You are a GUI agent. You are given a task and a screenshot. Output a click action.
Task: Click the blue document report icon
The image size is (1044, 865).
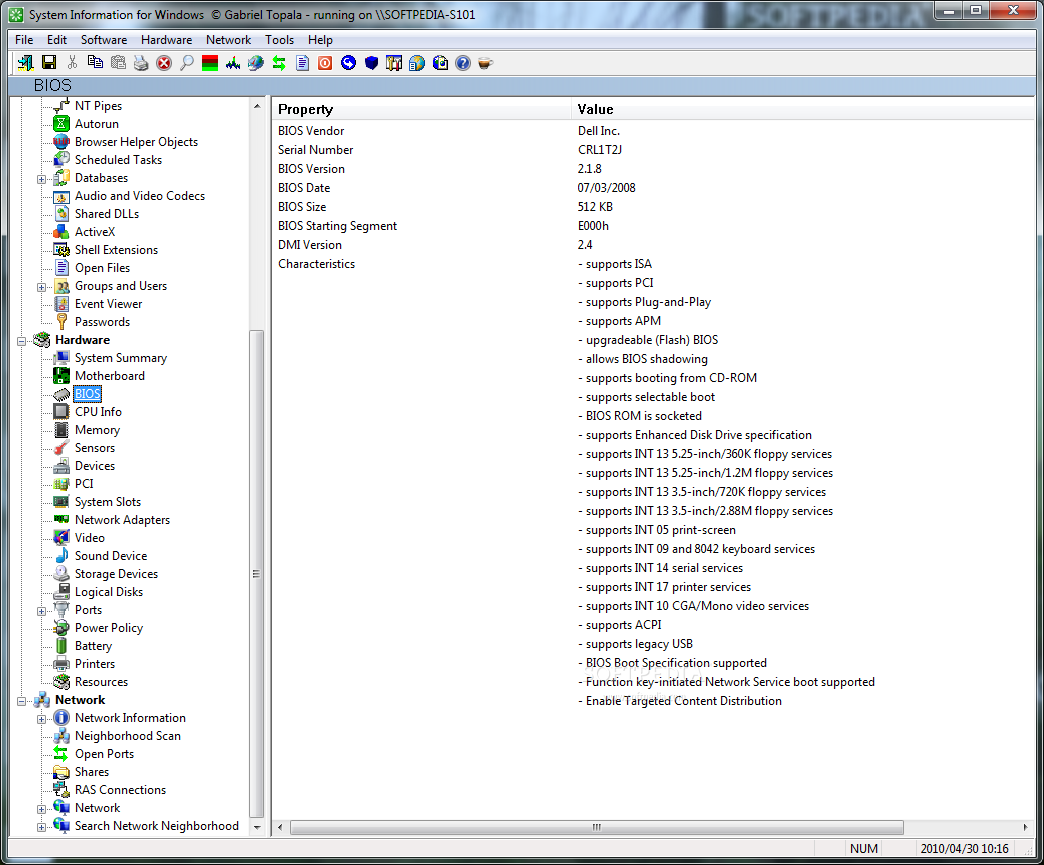click(x=302, y=63)
